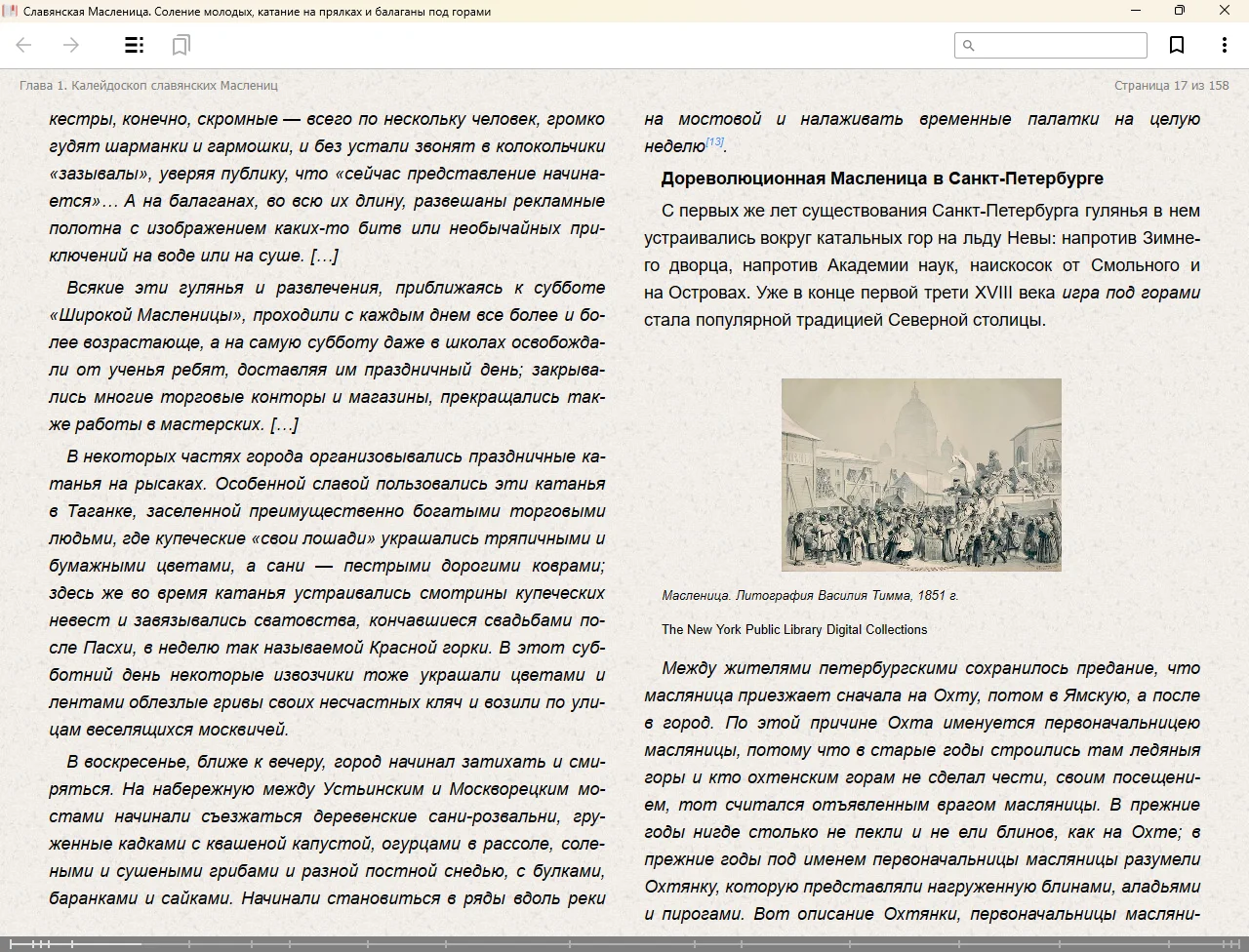Image resolution: width=1249 pixels, height=952 pixels.
Task: Close the book reader window
Action: (x=1224, y=11)
